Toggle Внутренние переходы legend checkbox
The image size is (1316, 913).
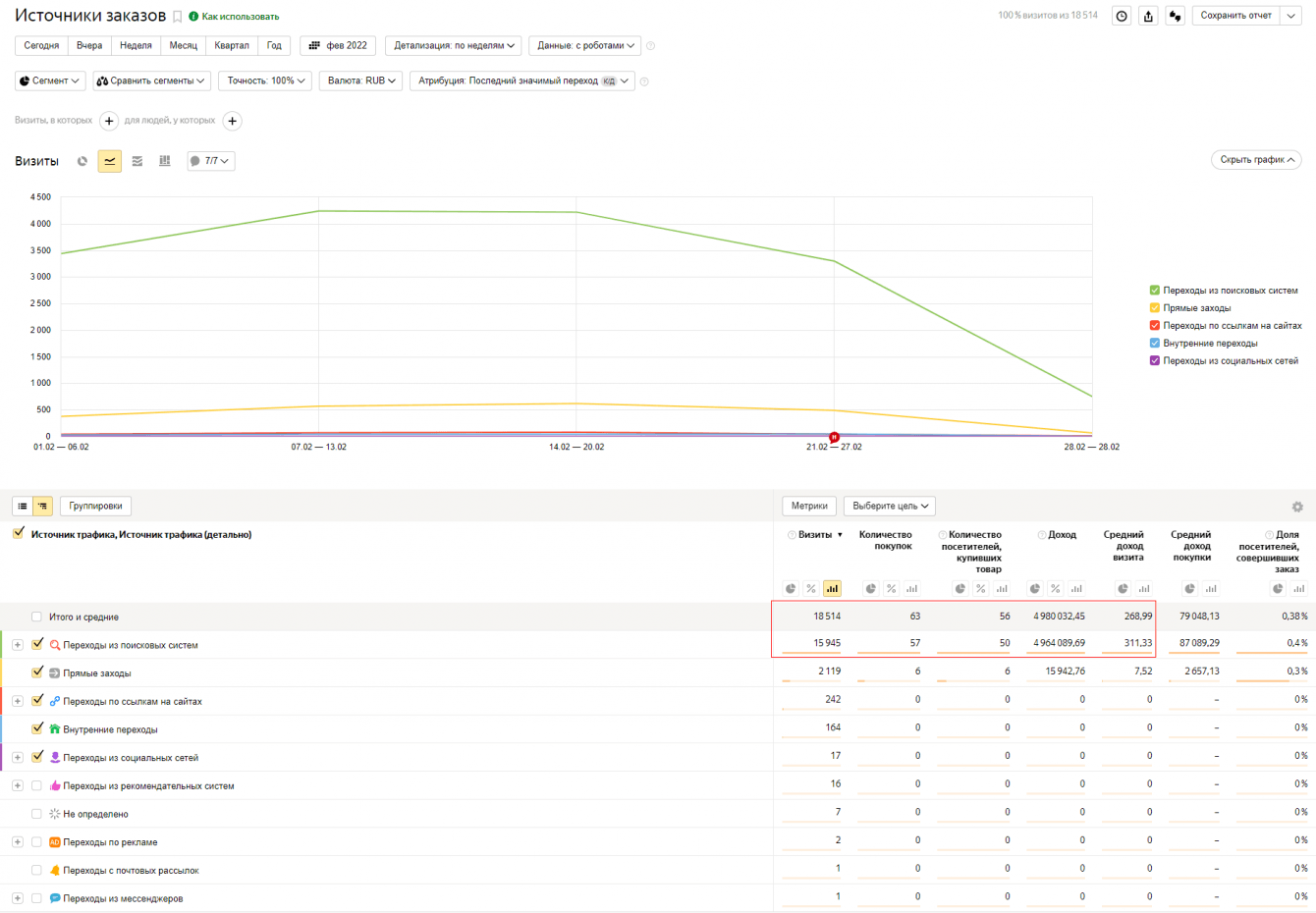[1155, 343]
